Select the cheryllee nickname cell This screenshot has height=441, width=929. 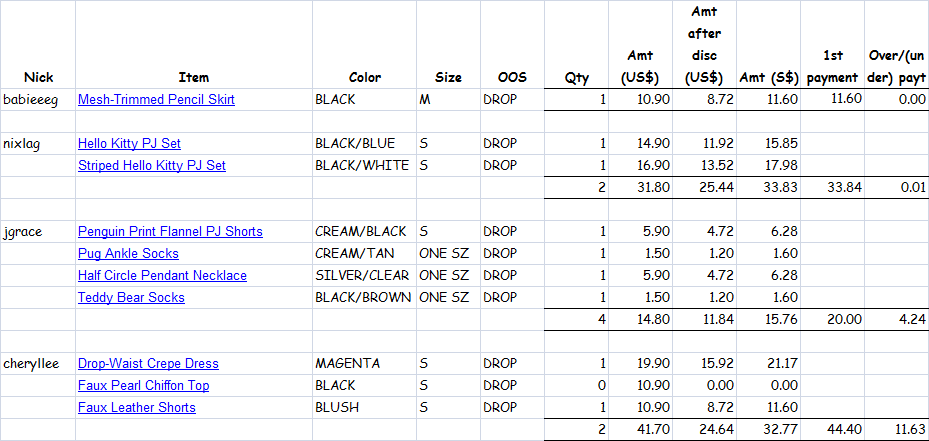point(38,363)
